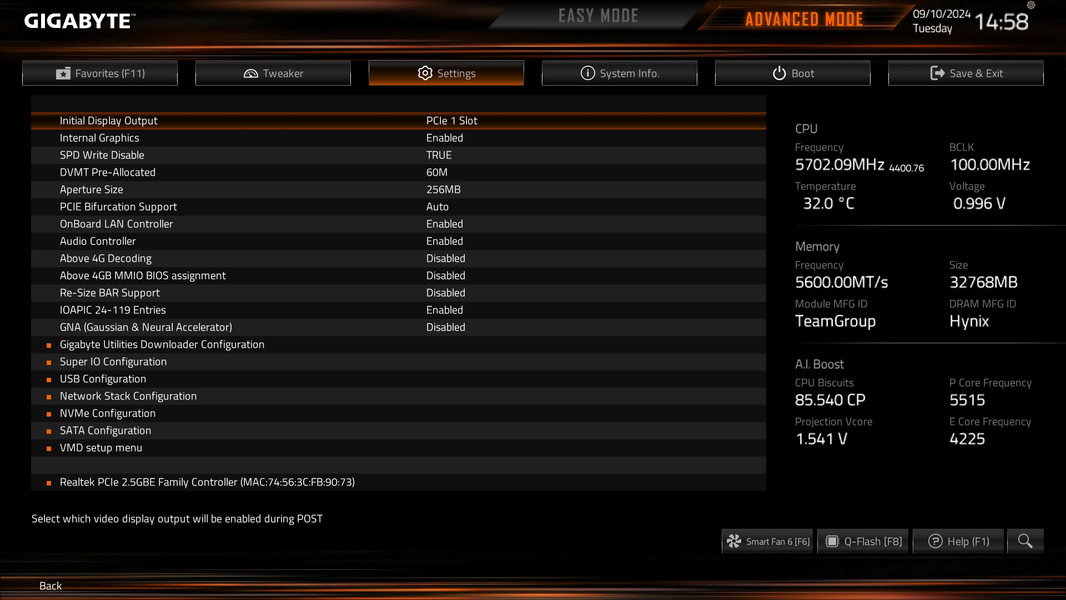Open Initial Display Output PCIe 1 Slot dropdown
The width and height of the screenshot is (1066, 600).
coord(451,120)
